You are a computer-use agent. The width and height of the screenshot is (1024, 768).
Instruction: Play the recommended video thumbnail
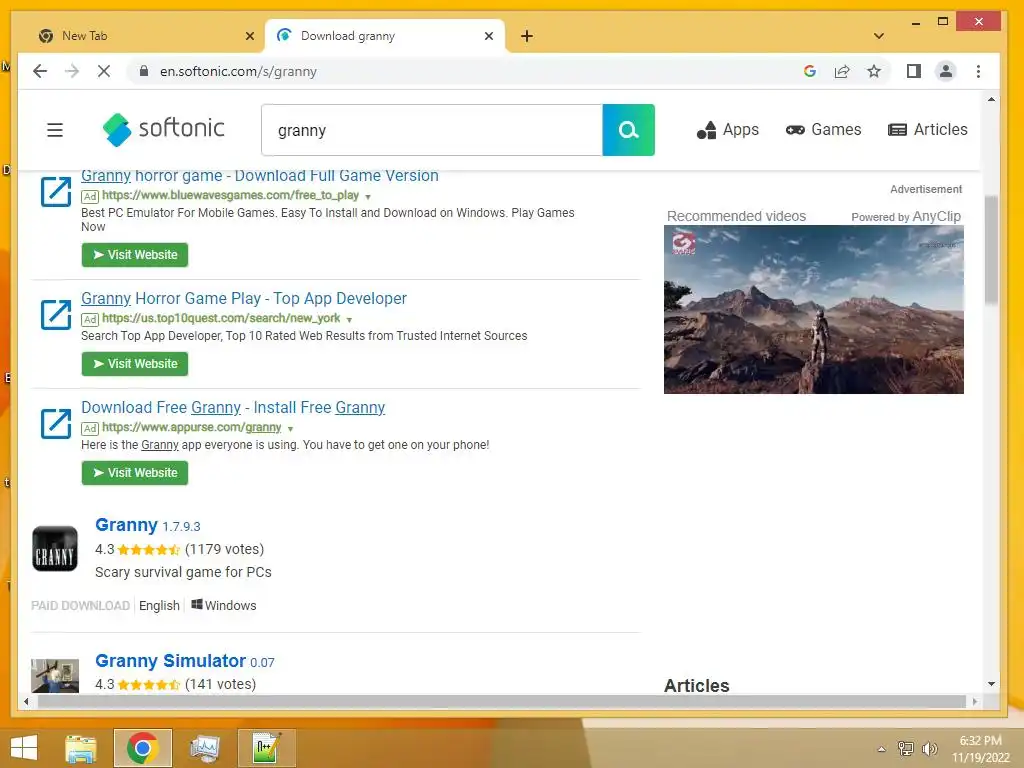pyautogui.click(x=814, y=310)
